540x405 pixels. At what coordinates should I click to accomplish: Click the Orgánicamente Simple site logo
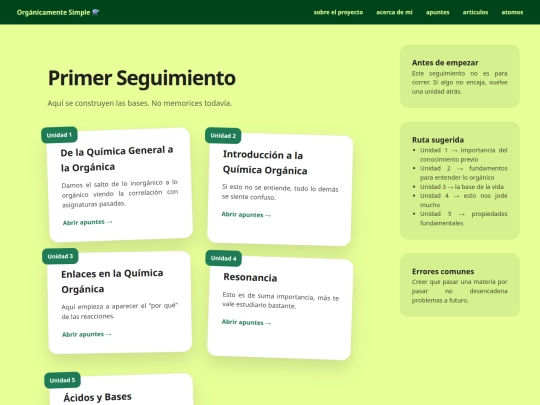(x=58, y=12)
